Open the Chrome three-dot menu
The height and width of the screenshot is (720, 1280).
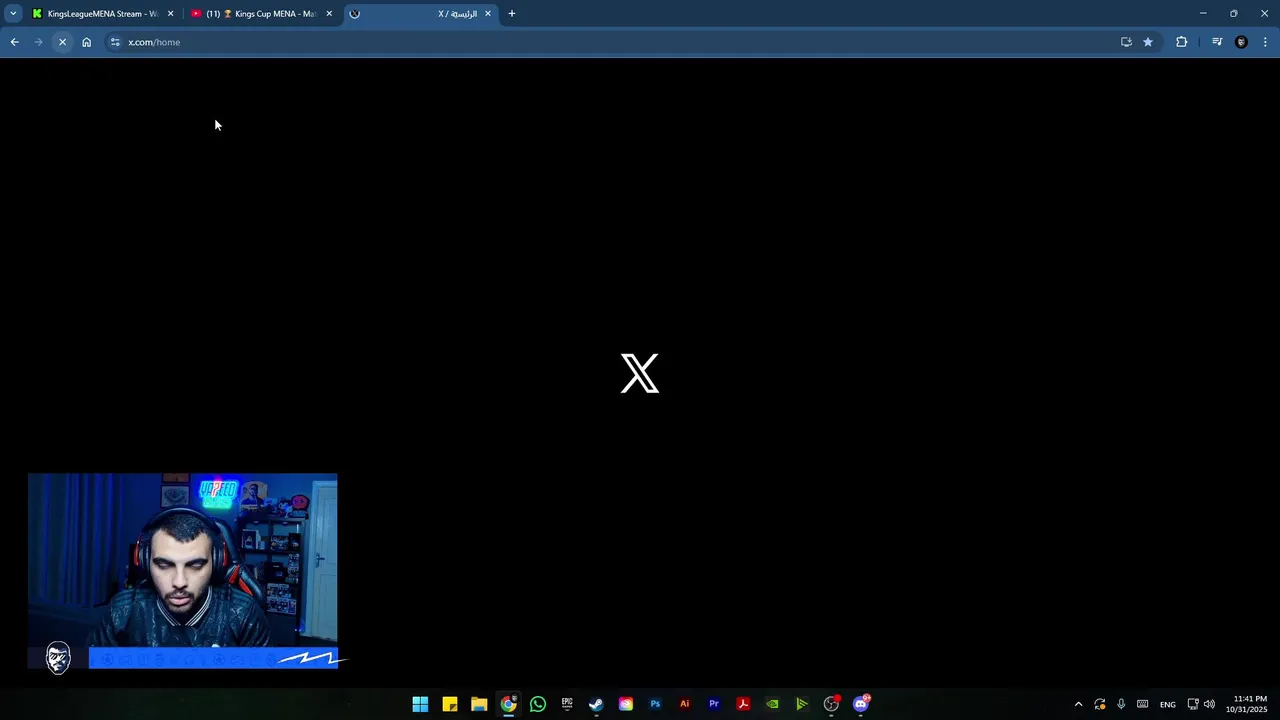pos(1265,42)
